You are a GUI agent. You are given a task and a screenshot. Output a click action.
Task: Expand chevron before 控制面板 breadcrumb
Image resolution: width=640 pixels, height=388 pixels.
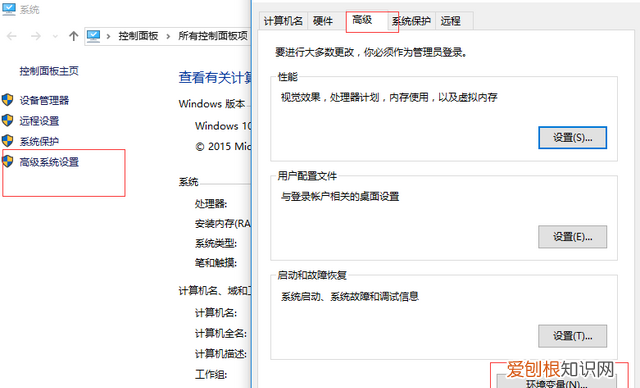(x=108, y=36)
